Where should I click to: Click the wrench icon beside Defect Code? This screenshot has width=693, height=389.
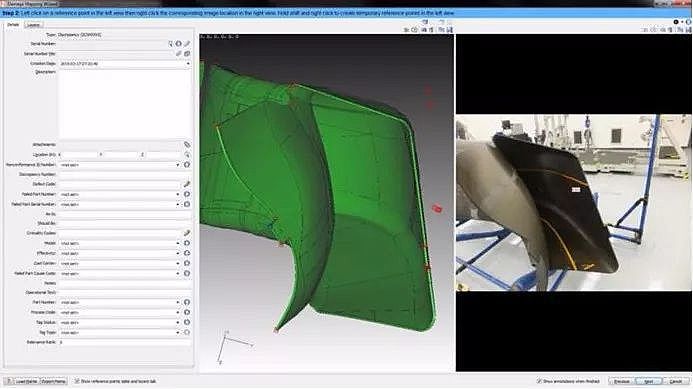(187, 184)
